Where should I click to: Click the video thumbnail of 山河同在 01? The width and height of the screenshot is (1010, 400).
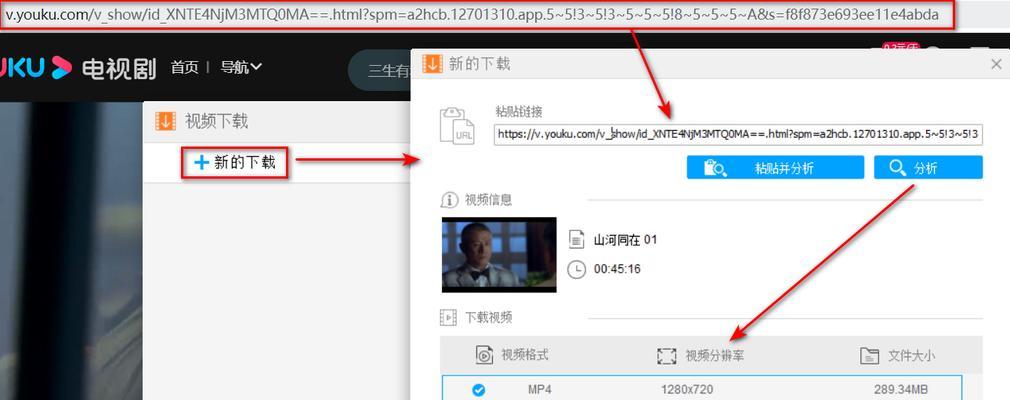point(499,254)
